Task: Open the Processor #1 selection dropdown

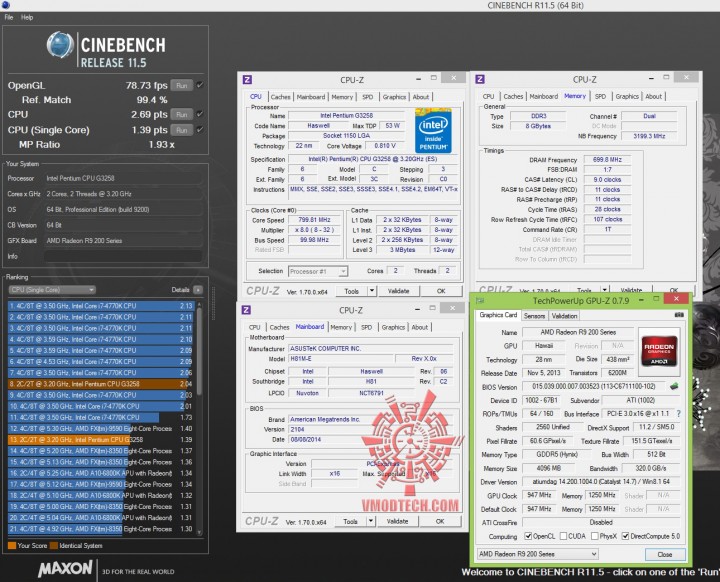Action: pyautogui.click(x=318, y=271)
